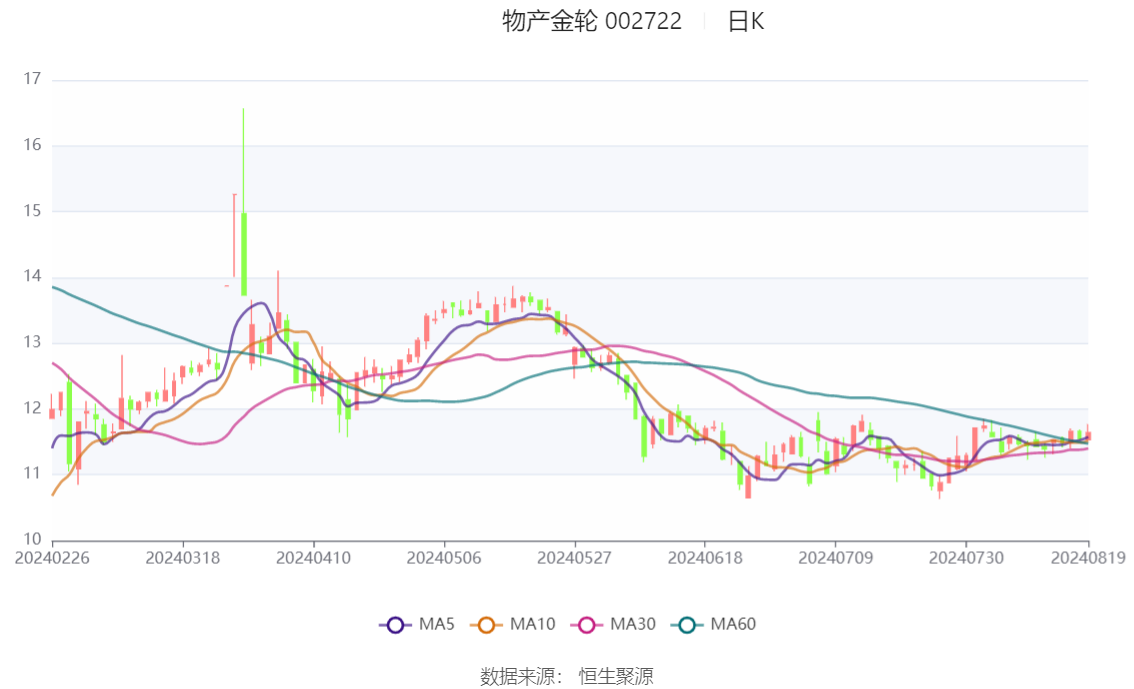
Task: Click the price axis value 10
Action: [x=33, y=539]
